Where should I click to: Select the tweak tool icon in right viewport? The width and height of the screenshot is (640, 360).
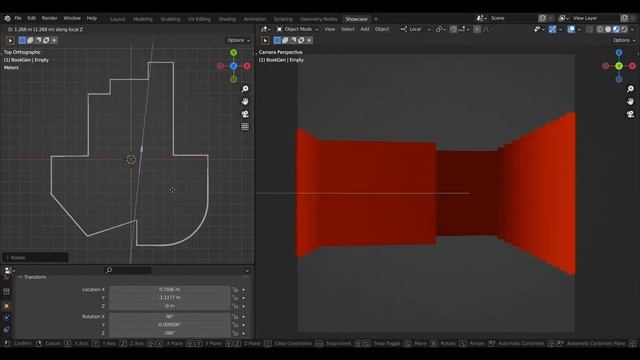[x=265, y=40]
